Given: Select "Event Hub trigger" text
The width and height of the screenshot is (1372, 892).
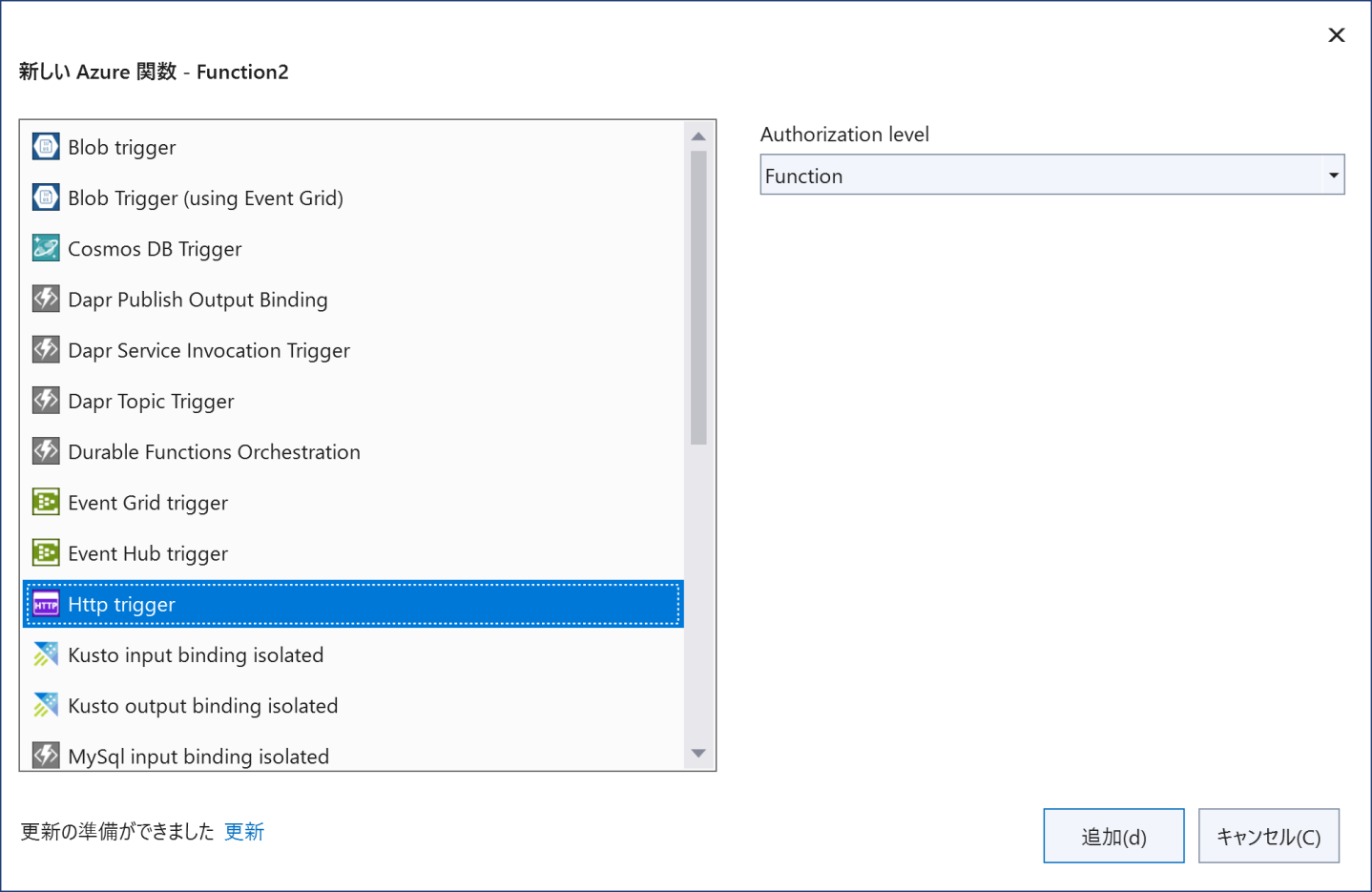Looking at the screenshot, I should [148, 553].
